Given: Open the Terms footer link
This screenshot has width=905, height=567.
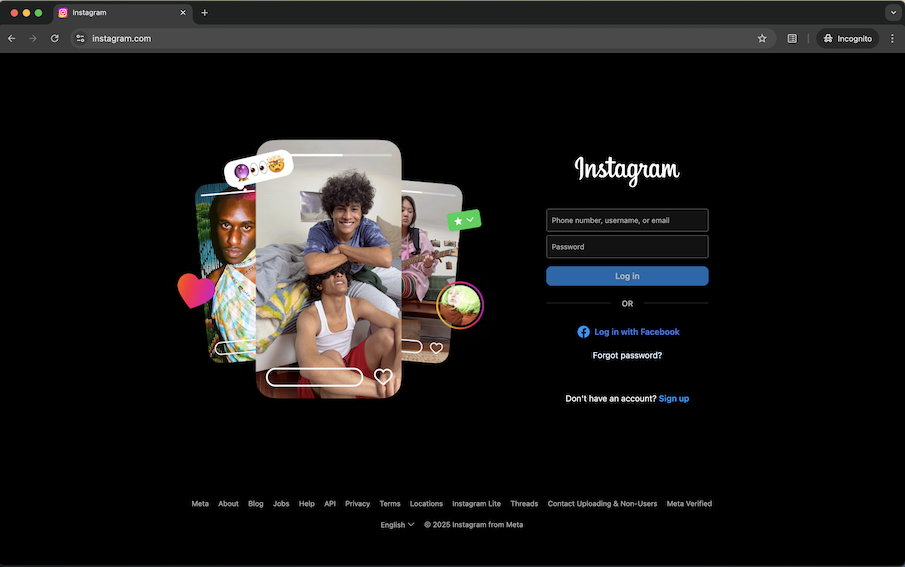Looking at the screenshot, I should [x=390, y=504].
